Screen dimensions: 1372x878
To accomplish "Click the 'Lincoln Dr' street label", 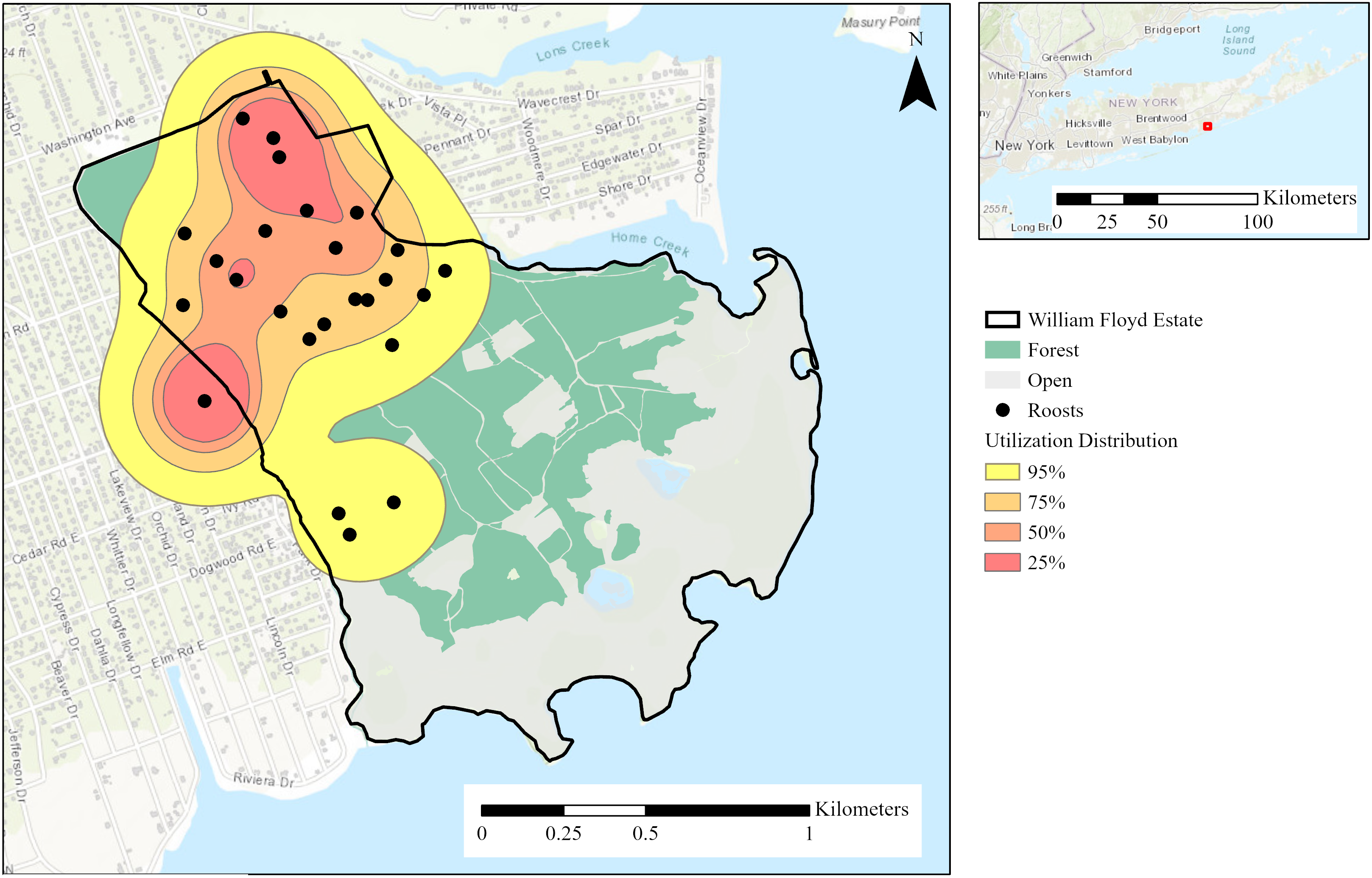I will coord(279,646).
